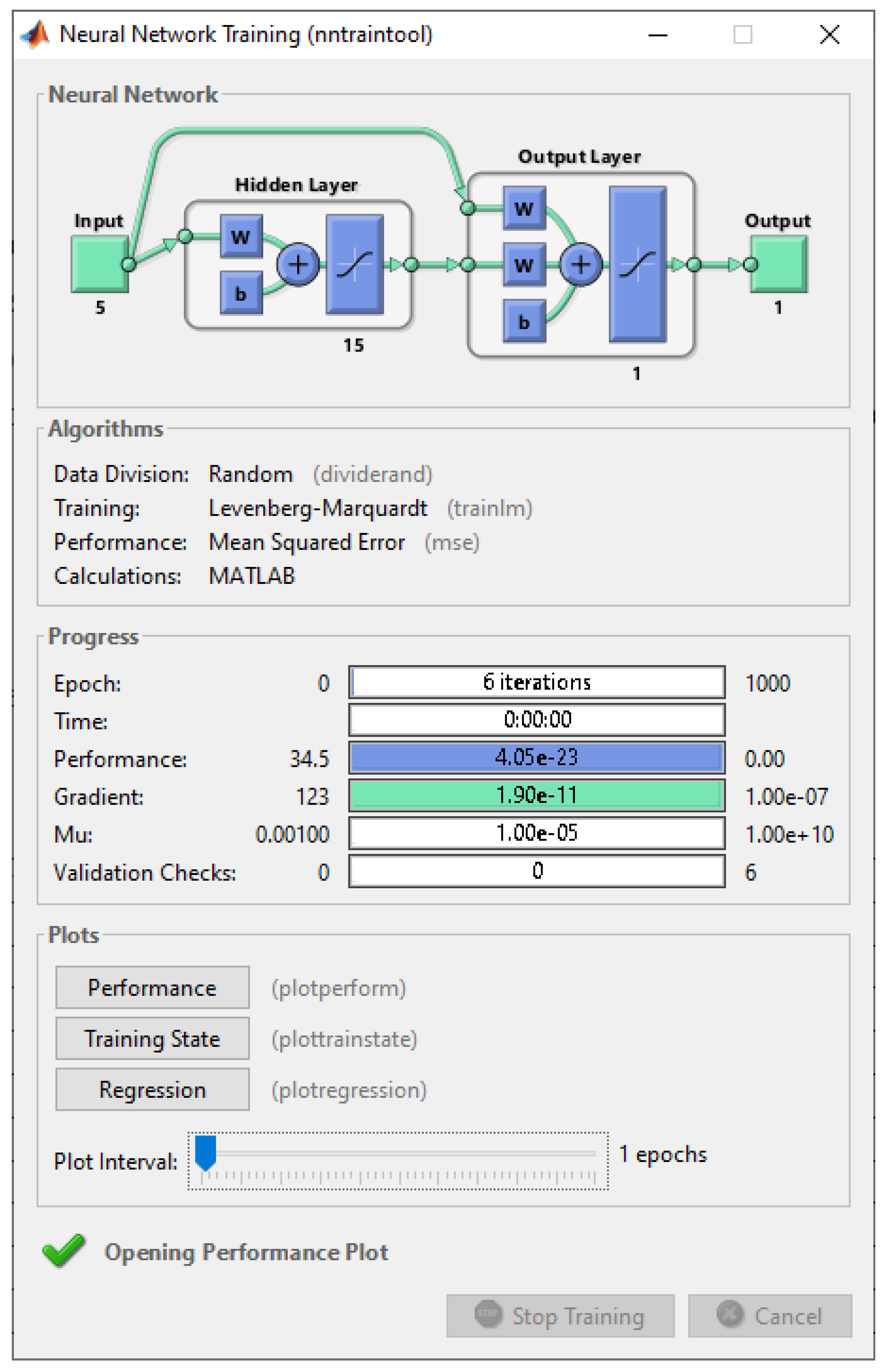Open the Regression plot
Screen dimensions: 888x1372
click(x=152, y=1089)
